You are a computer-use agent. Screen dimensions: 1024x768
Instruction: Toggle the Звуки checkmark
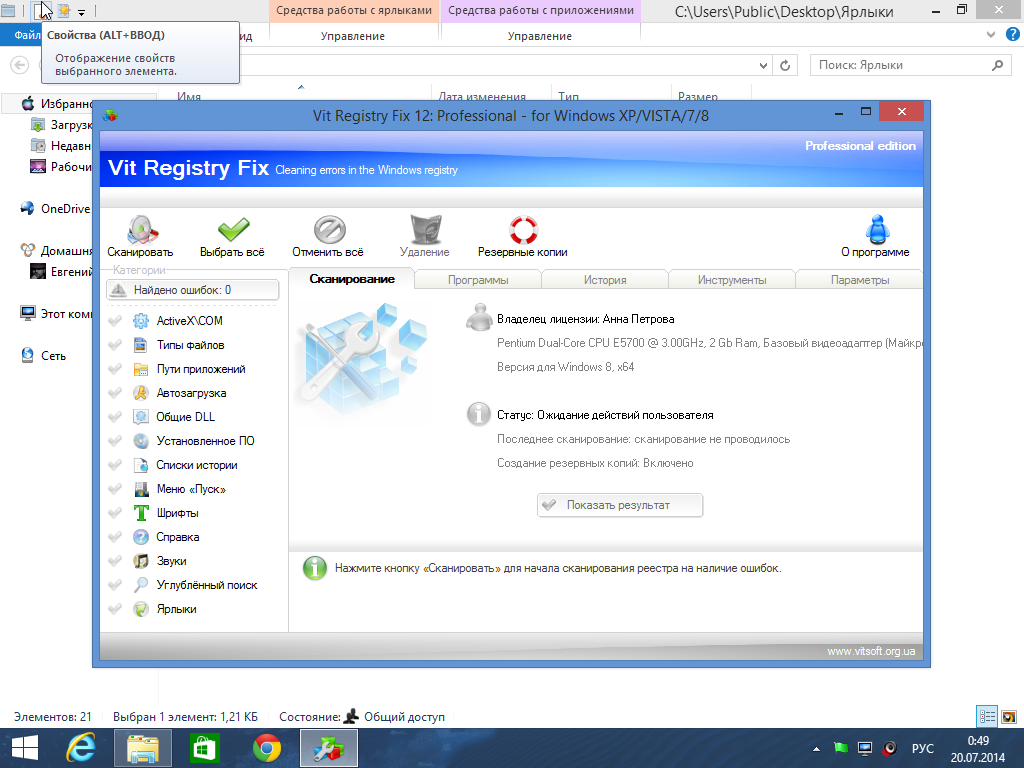(x=115, y=560)
